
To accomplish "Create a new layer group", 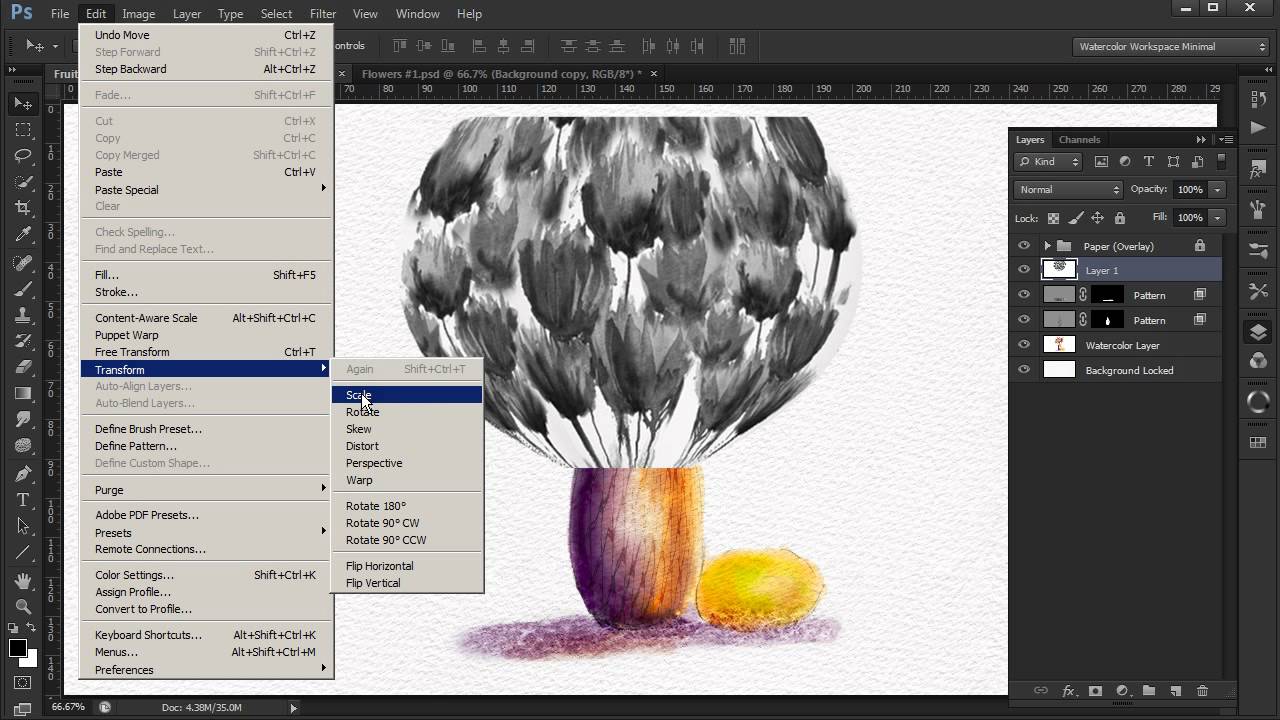I will [1149, 691].
